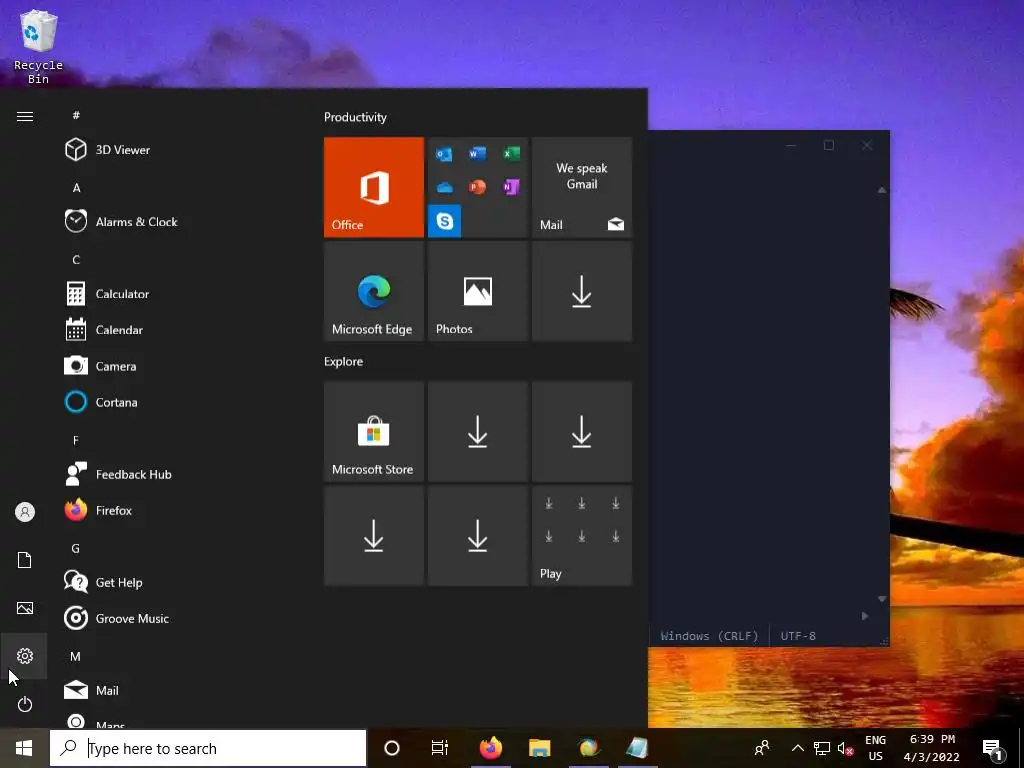The height and width of the screenshot is (768, 1024).
Task: Click the Power button in Start sidebar
Action: click(x=25, y=704)
